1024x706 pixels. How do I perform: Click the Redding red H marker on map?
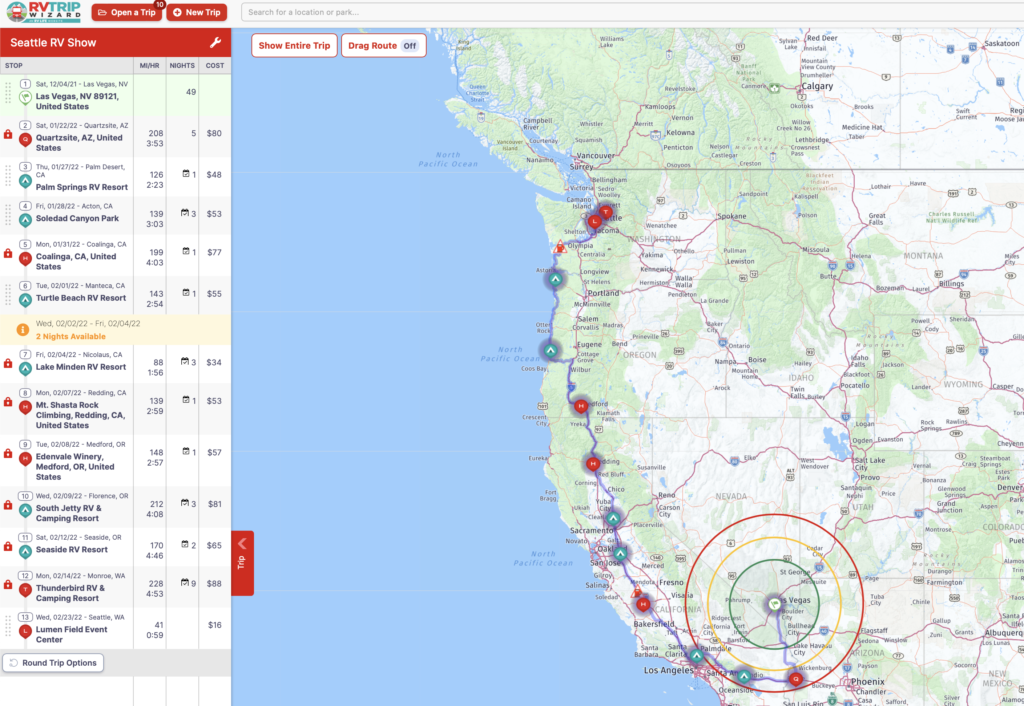(x=592, y=464)
